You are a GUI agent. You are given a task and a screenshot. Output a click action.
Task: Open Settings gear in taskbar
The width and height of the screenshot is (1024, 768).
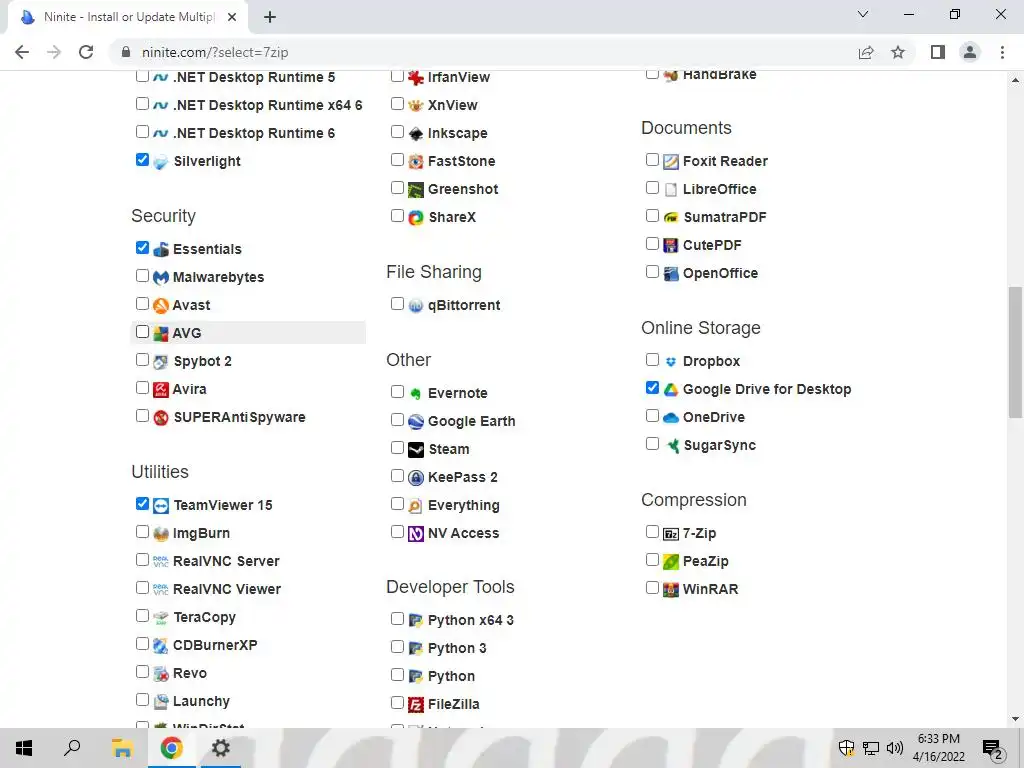point(221,748)
